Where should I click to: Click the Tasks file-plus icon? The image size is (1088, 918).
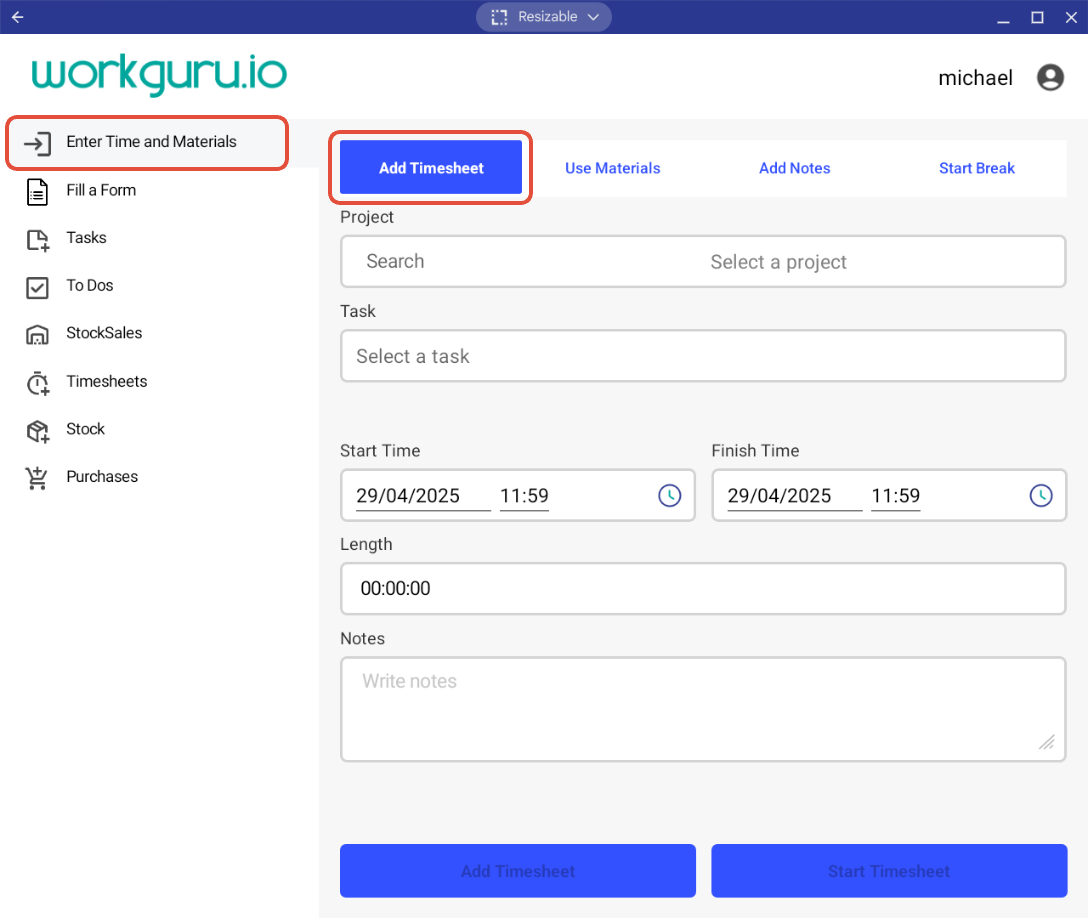click(37, 240)
